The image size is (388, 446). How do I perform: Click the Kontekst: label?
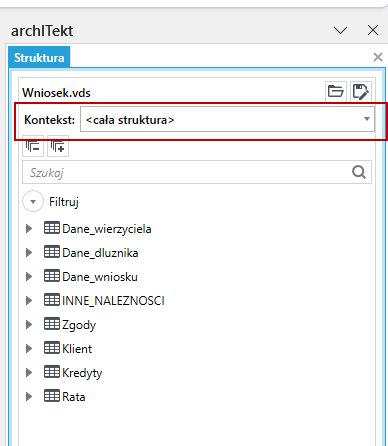coord(50,120)
